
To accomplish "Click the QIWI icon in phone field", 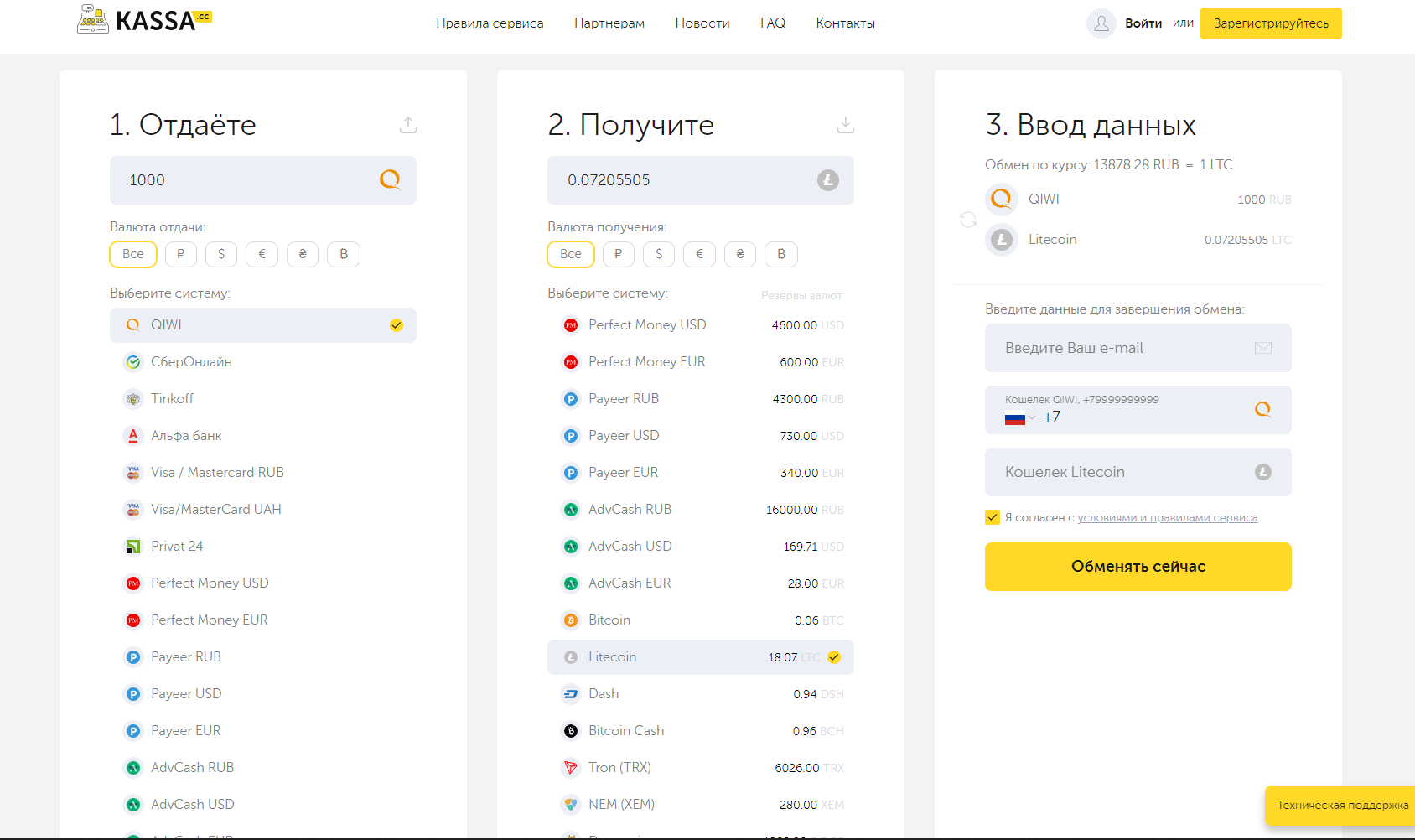I will coord(1263,409).
